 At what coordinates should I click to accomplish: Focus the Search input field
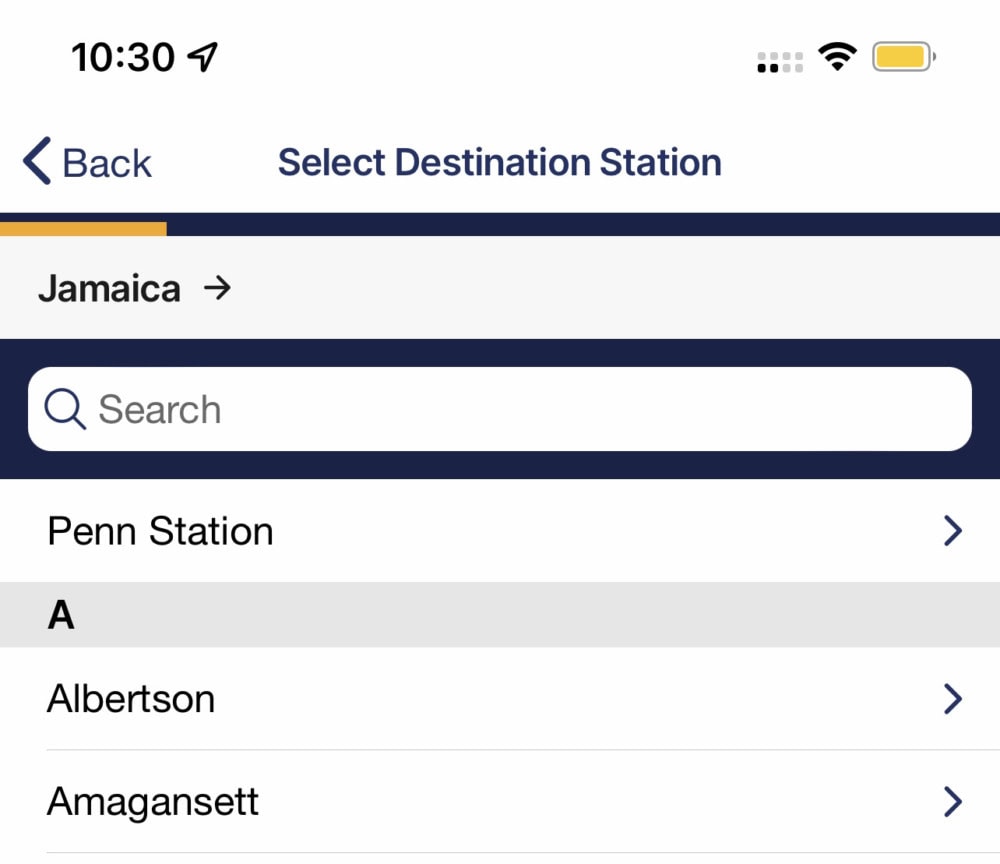[x=499, y=409]
